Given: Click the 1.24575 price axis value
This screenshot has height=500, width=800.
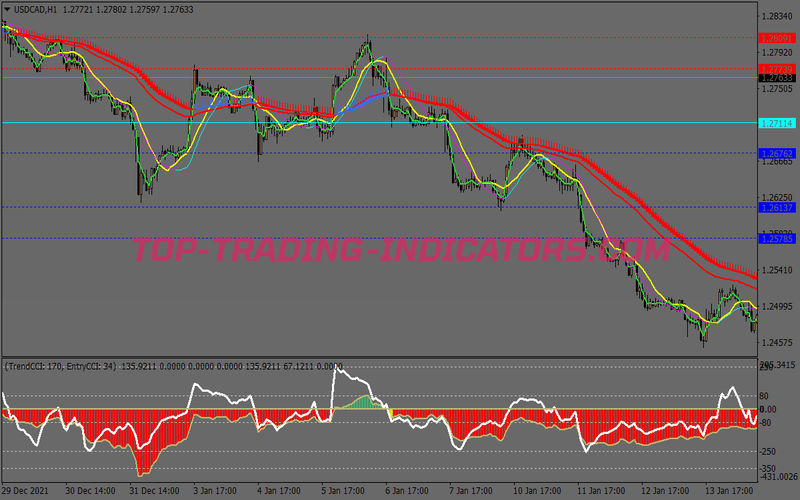Looking at the screenshot, I should (x=777, y=342).
